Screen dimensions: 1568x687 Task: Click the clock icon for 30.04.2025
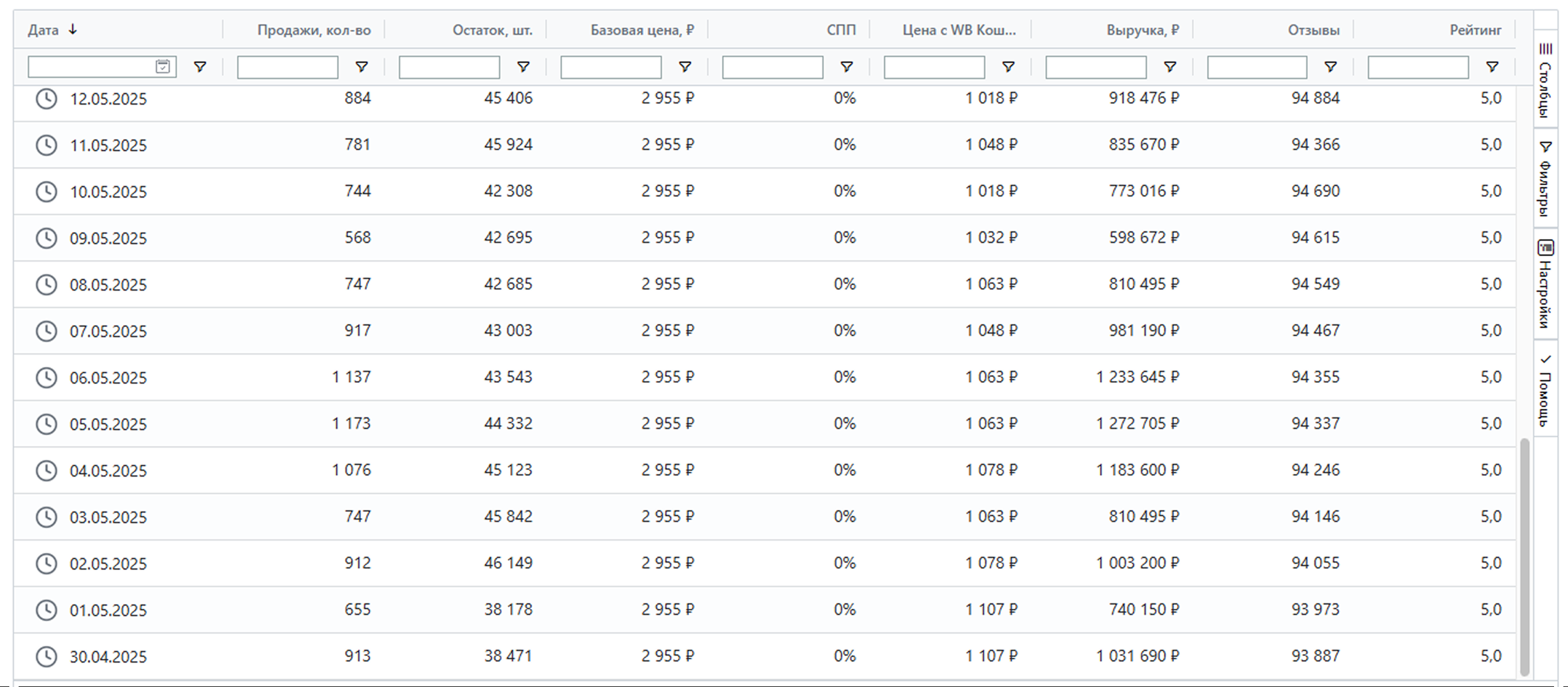[47, 657]
